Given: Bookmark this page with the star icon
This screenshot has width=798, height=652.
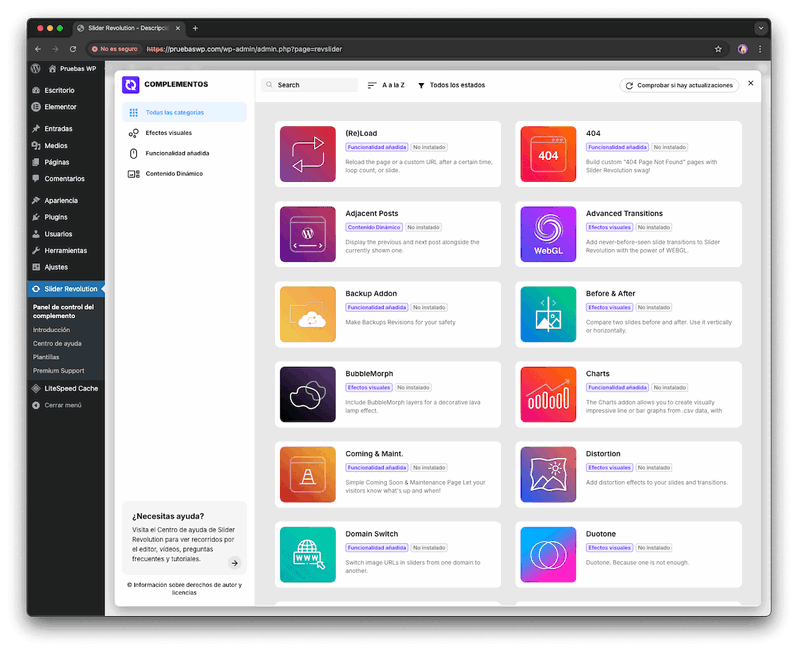Looking at the screenshot, I should 718,49.
